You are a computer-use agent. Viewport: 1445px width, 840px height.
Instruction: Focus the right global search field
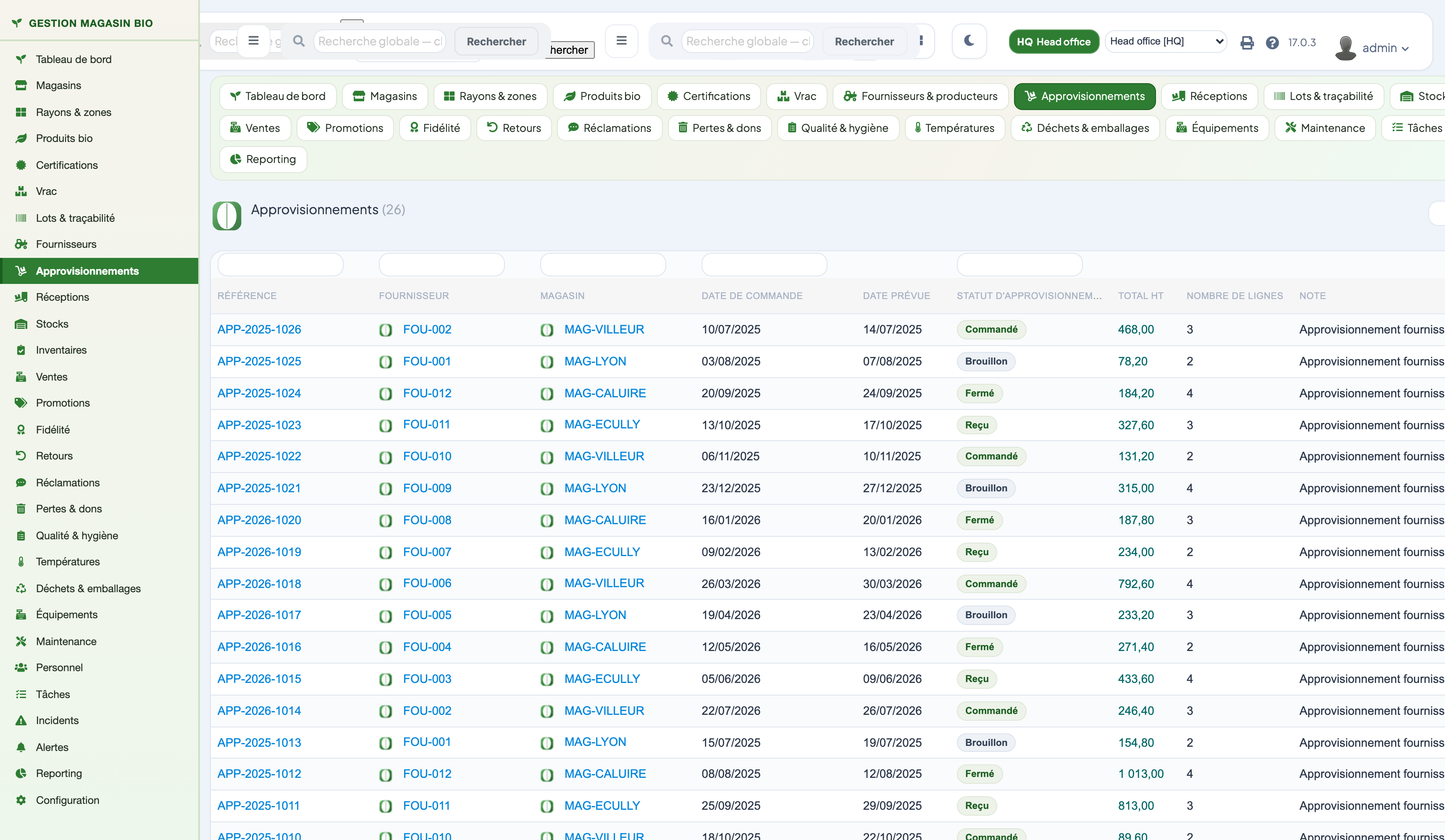point(749,41)
